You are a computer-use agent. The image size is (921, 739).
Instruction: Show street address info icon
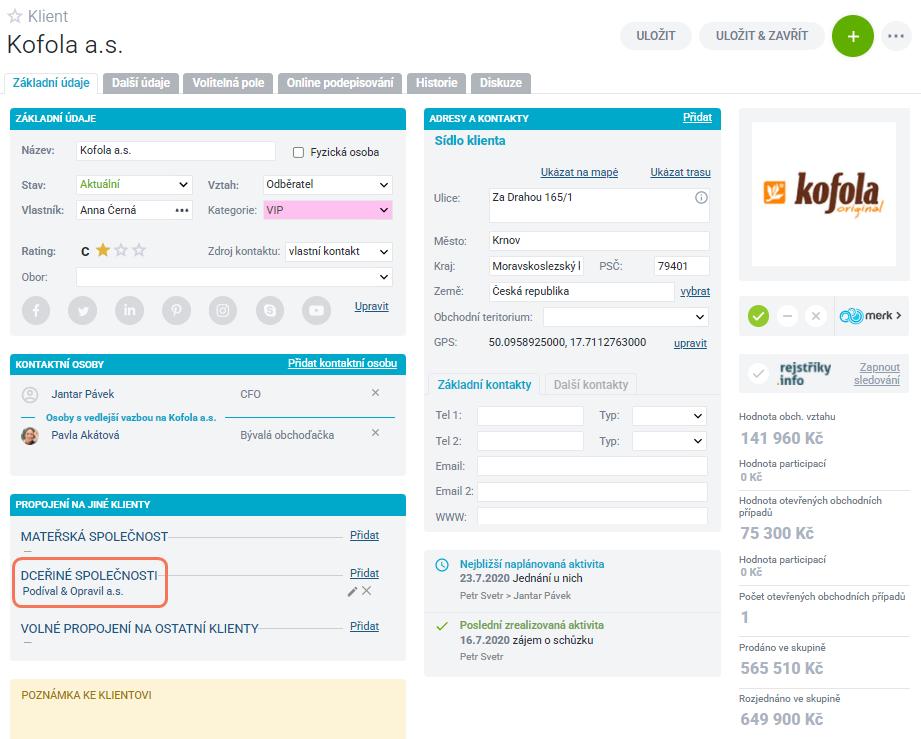click(701, 197)
